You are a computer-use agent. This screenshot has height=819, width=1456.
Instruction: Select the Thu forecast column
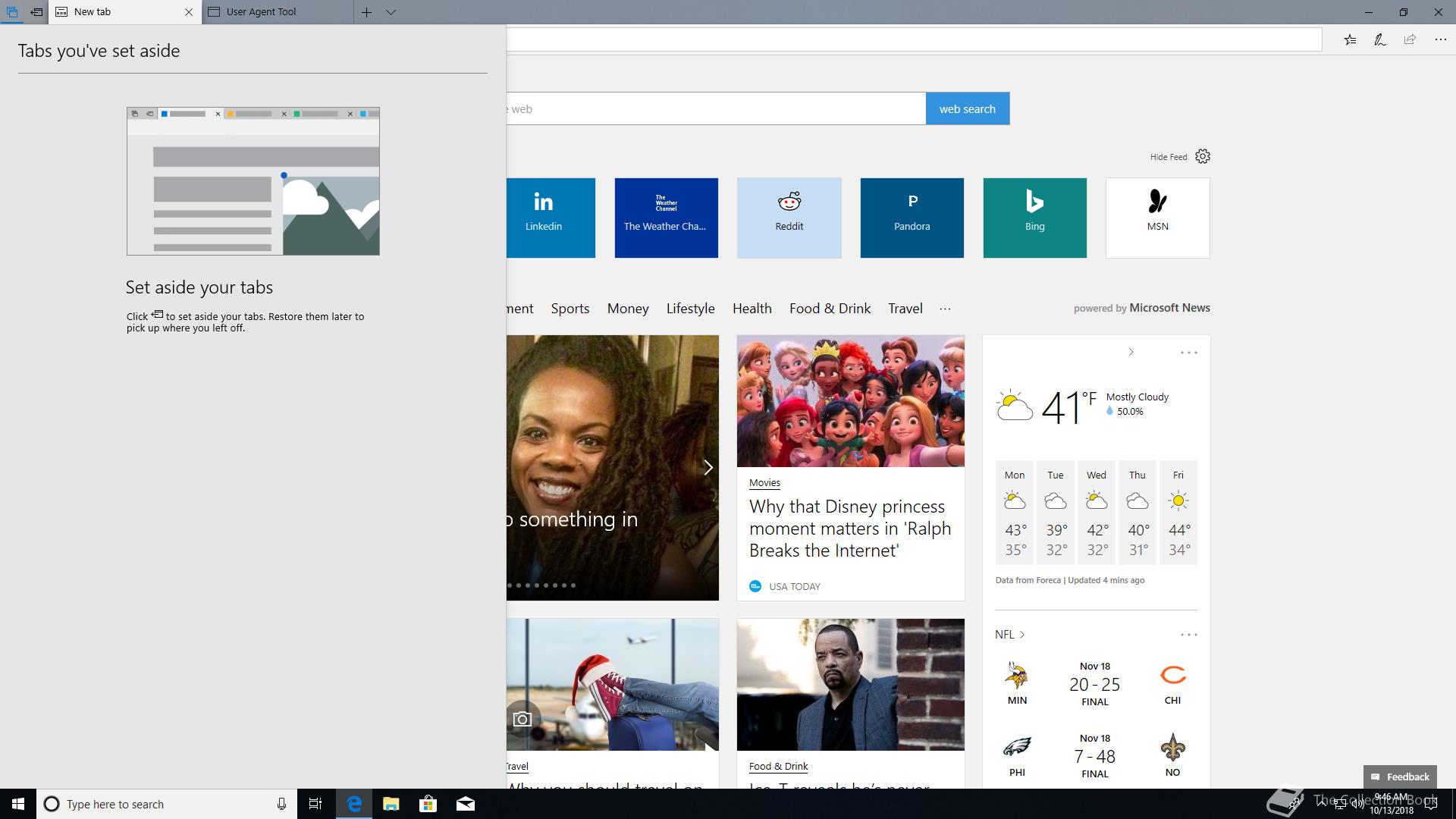pos(1137,513)
